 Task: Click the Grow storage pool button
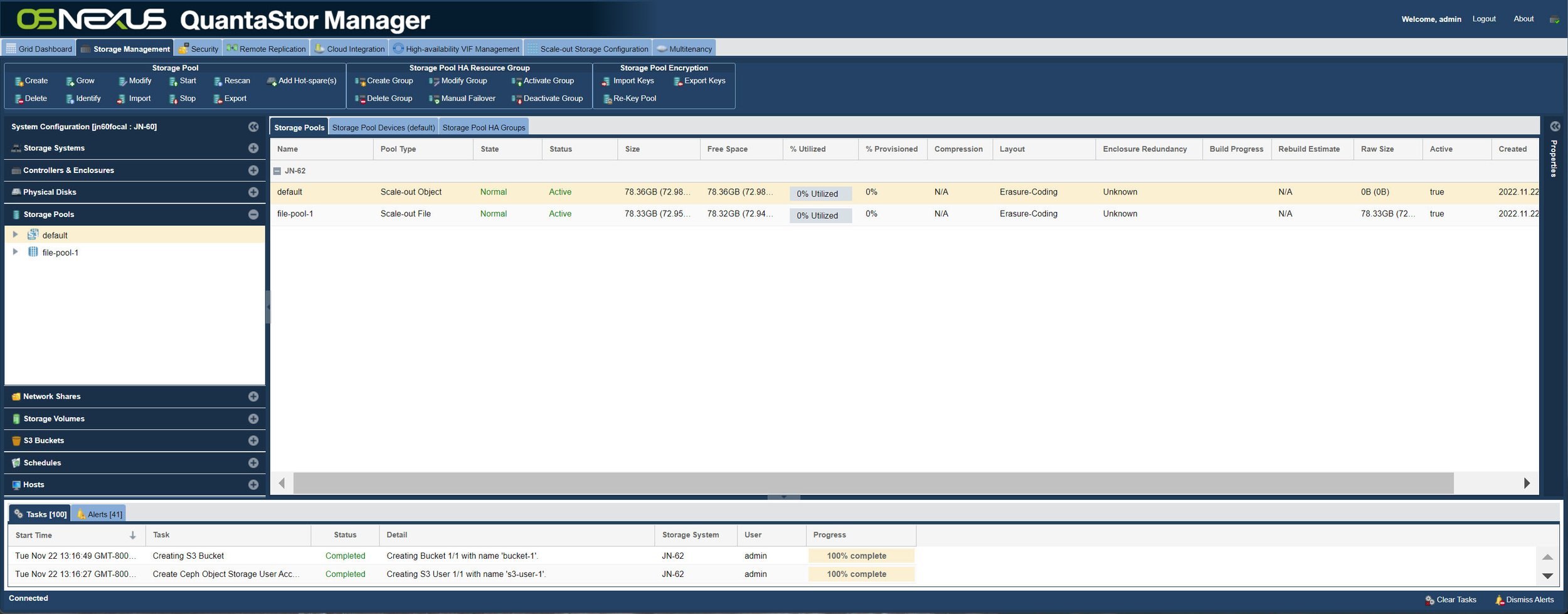tap(80, 81)
